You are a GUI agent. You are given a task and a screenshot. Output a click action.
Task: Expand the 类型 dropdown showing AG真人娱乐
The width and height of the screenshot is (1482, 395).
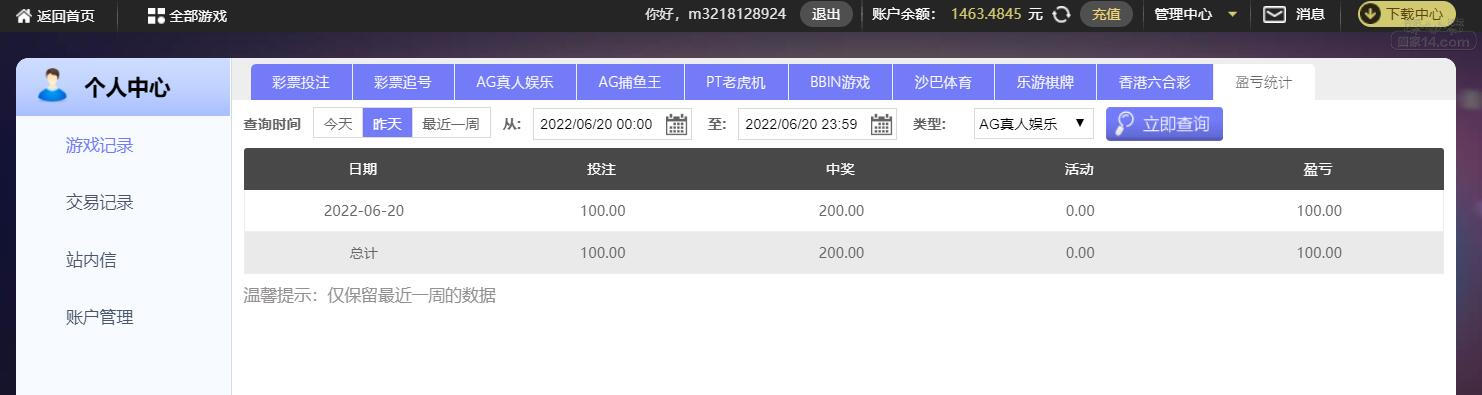(x=1033, y=123)
